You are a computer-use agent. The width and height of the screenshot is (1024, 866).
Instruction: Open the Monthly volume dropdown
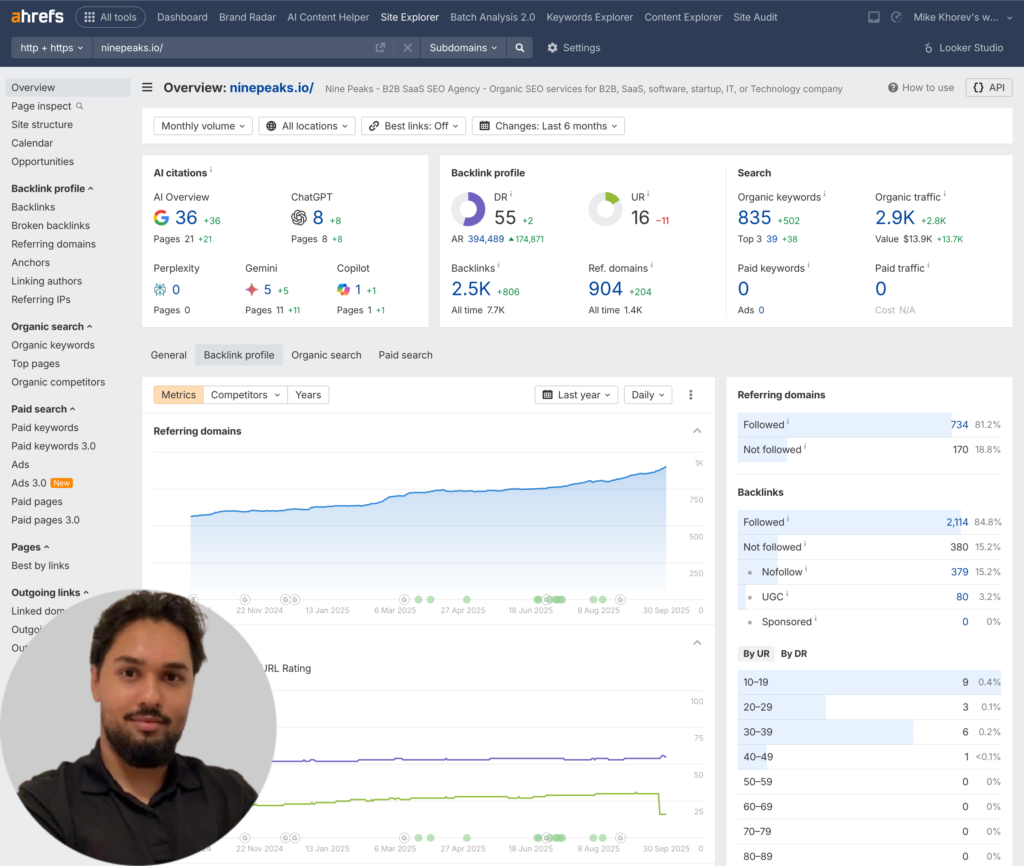pos(202,126)
